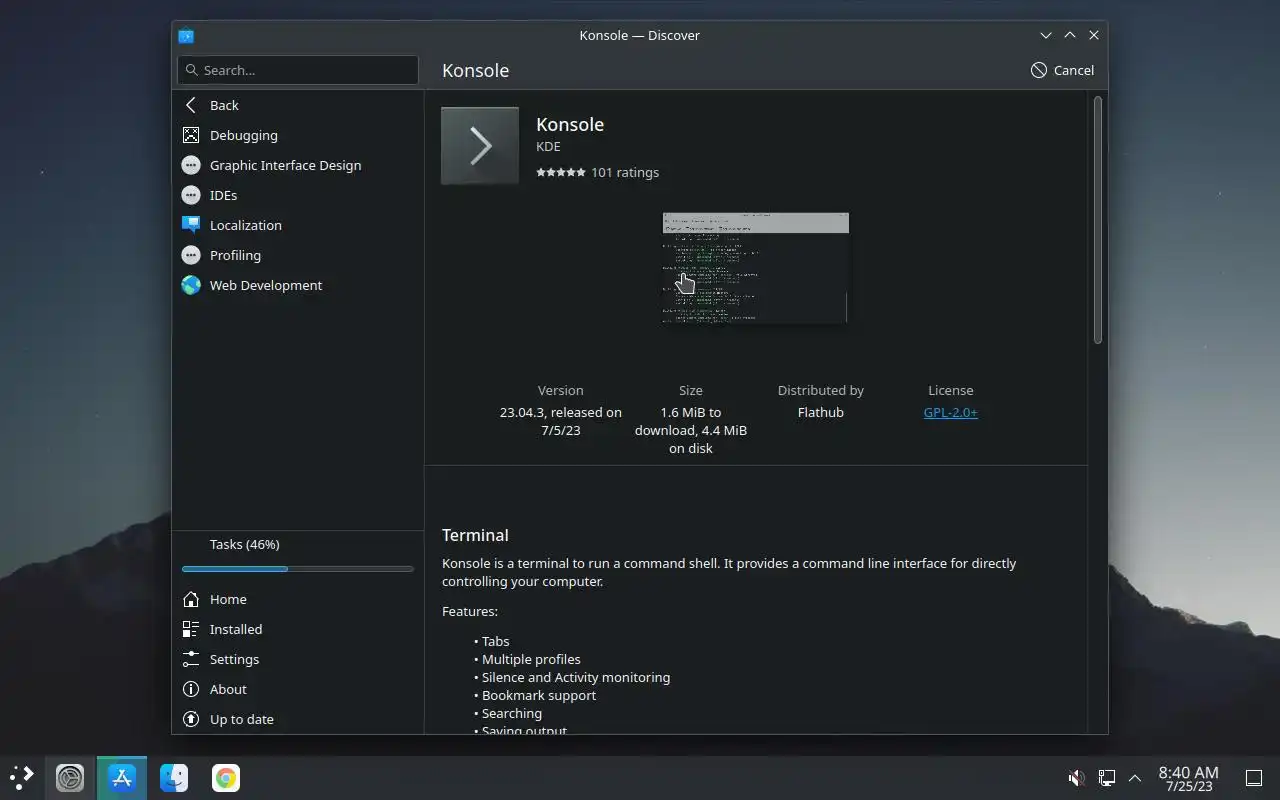Open the application launcher in taskbar
This screenshot has width=1280, height=800.
click(22, 777)
